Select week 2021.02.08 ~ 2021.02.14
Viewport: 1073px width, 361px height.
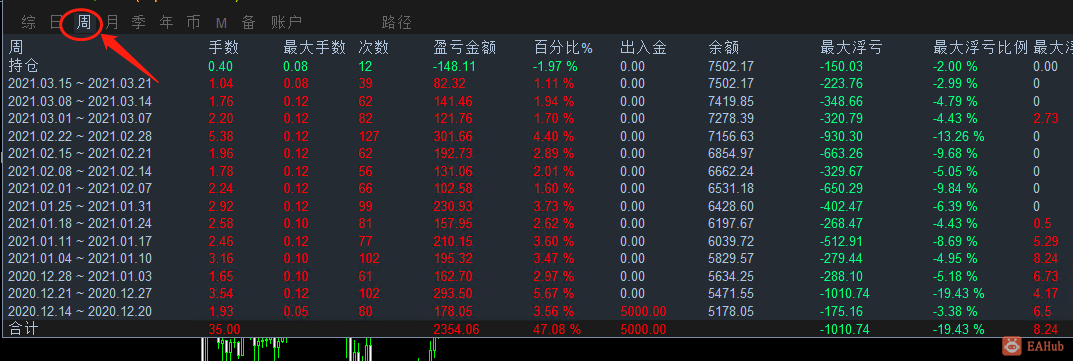(79, 171)
